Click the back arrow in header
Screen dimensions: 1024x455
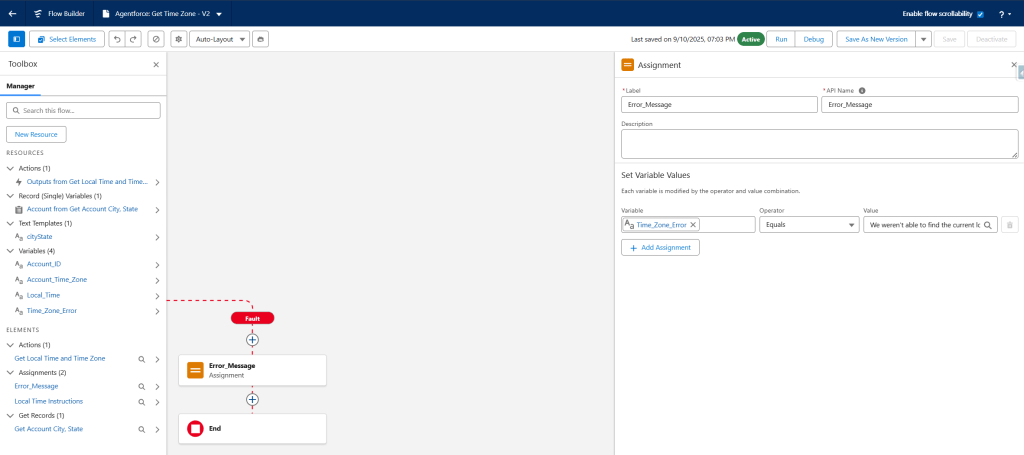pyautogui.click(x=12, y=14)
